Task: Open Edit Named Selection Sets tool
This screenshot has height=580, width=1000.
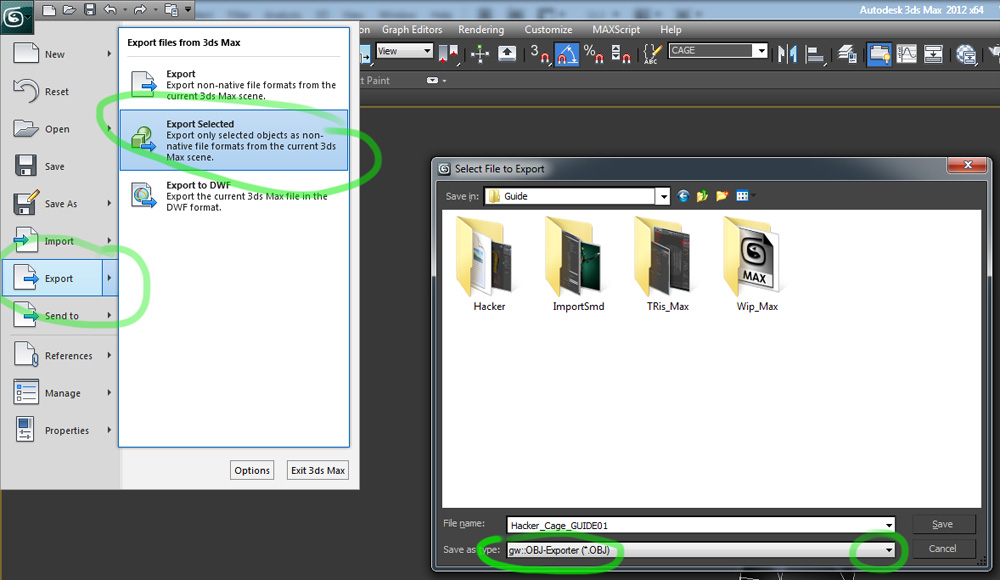Action: tap(652, 54)
